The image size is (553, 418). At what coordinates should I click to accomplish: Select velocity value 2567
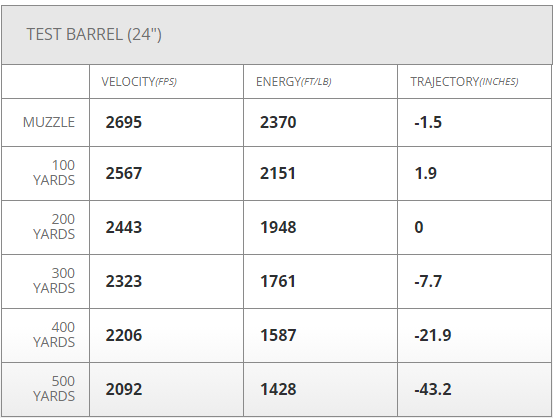tap(124, 173)
